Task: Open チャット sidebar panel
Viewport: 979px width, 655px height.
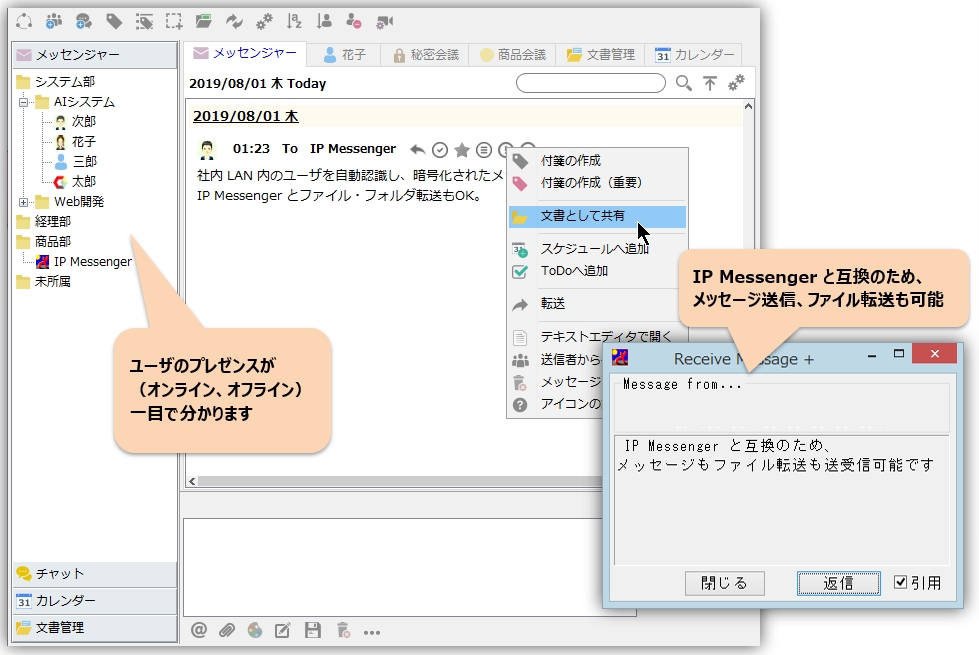Action: point(95,573)
